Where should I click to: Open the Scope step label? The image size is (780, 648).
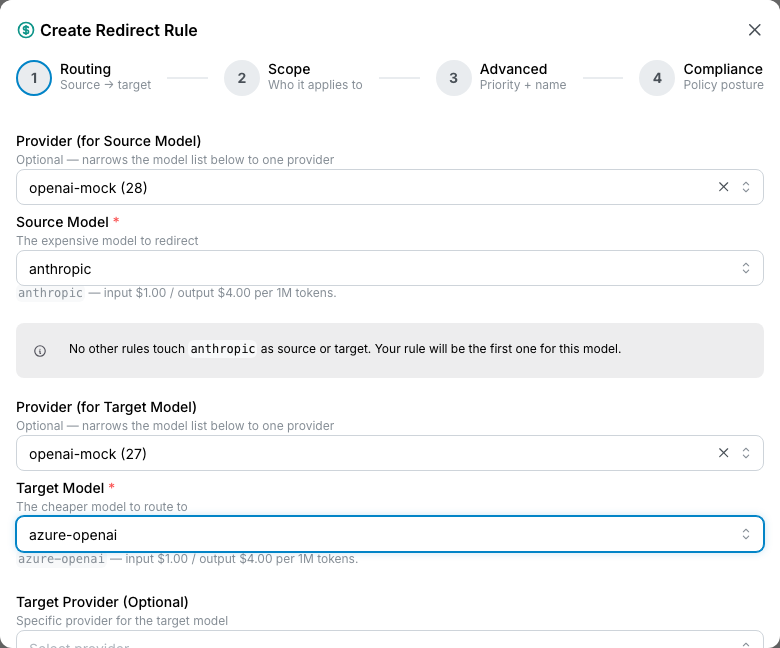pyautogui.click(x=289, y=69)
